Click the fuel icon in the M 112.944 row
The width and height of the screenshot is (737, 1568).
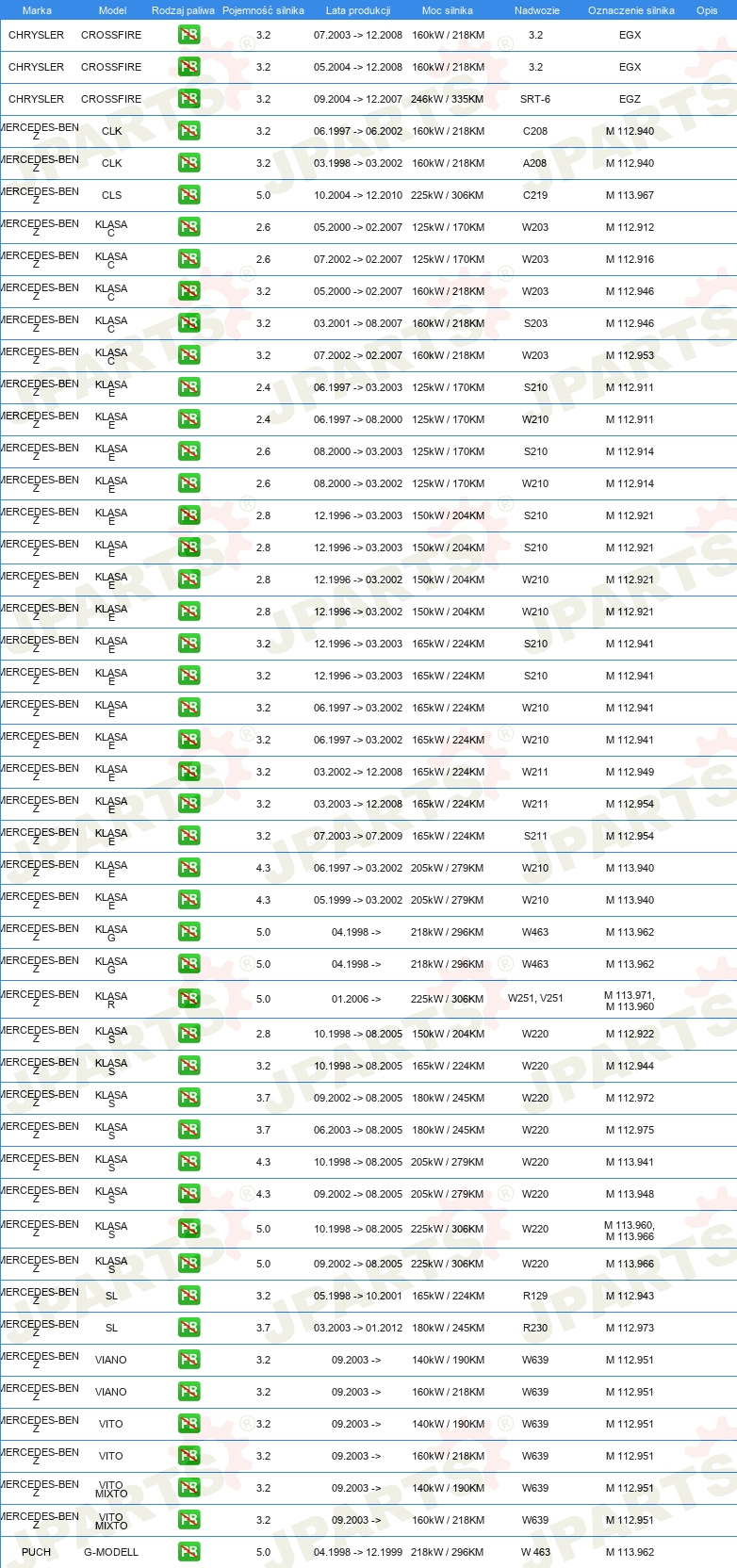[x=189, y=1066]
